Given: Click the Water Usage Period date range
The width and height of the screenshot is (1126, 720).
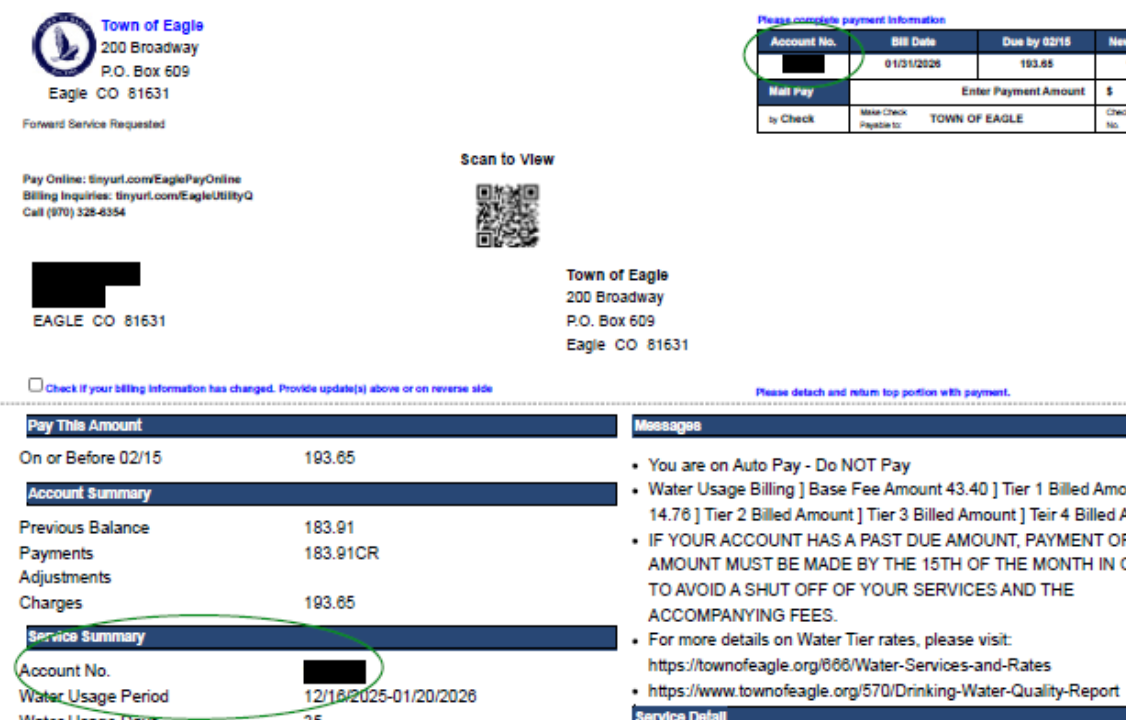Looking at the screenshot, I should tap(390, 696).
